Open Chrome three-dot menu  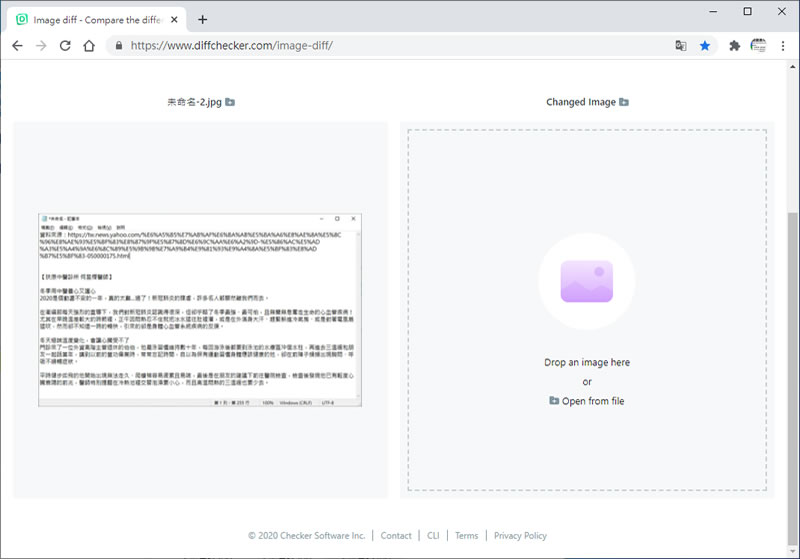[x=783, y=46]
